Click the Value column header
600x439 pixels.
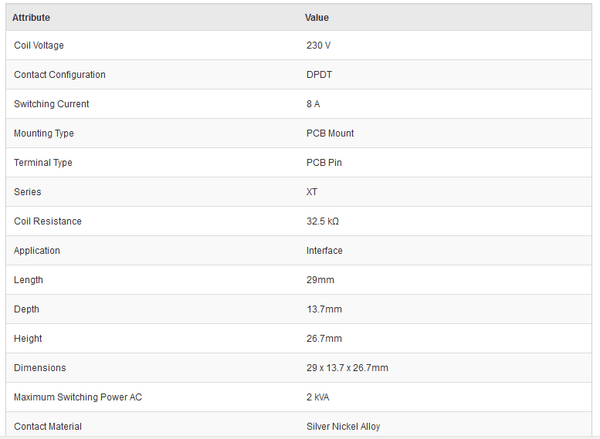click(x=317, y=17)
